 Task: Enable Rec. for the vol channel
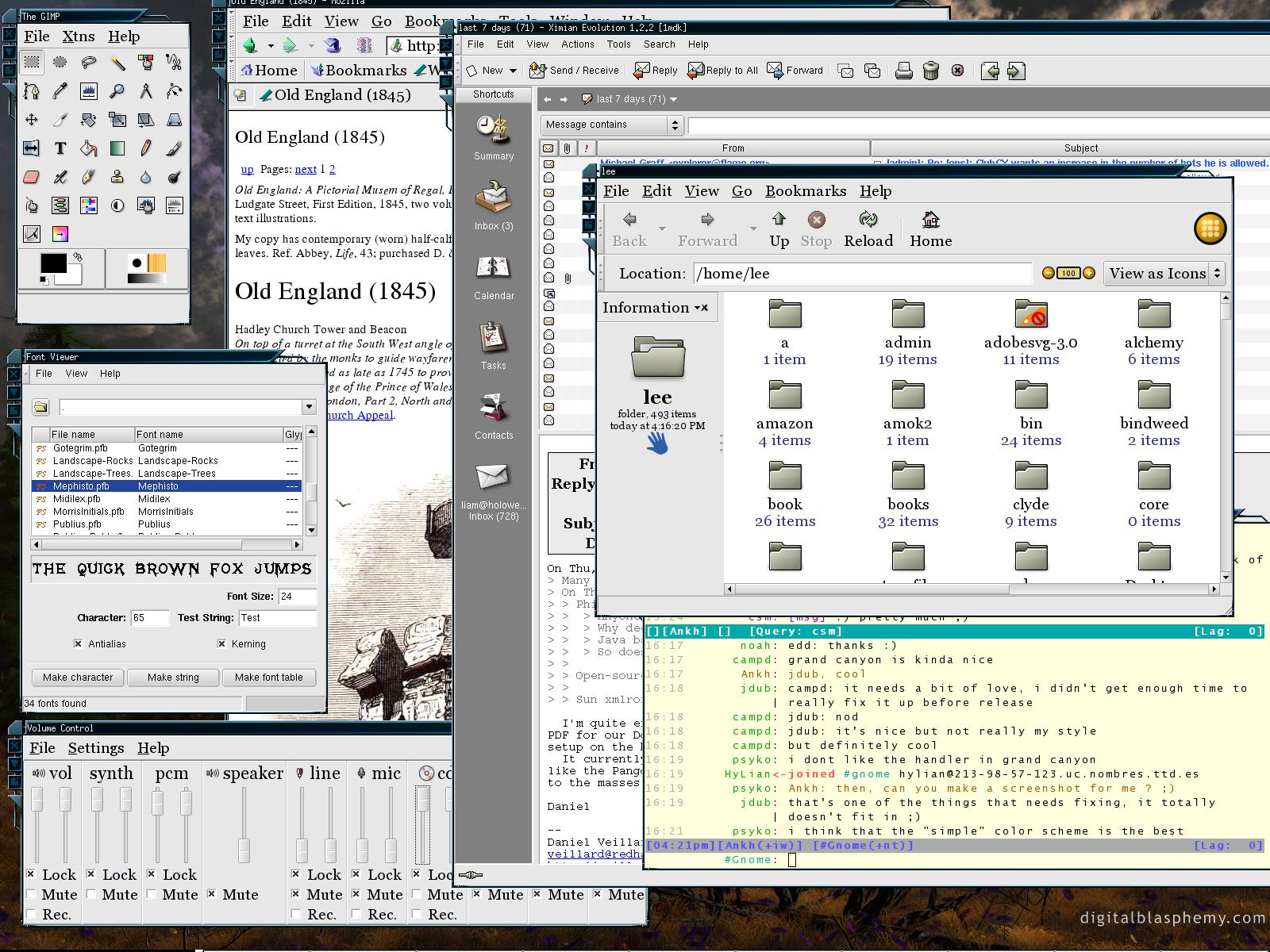point(31,914)
